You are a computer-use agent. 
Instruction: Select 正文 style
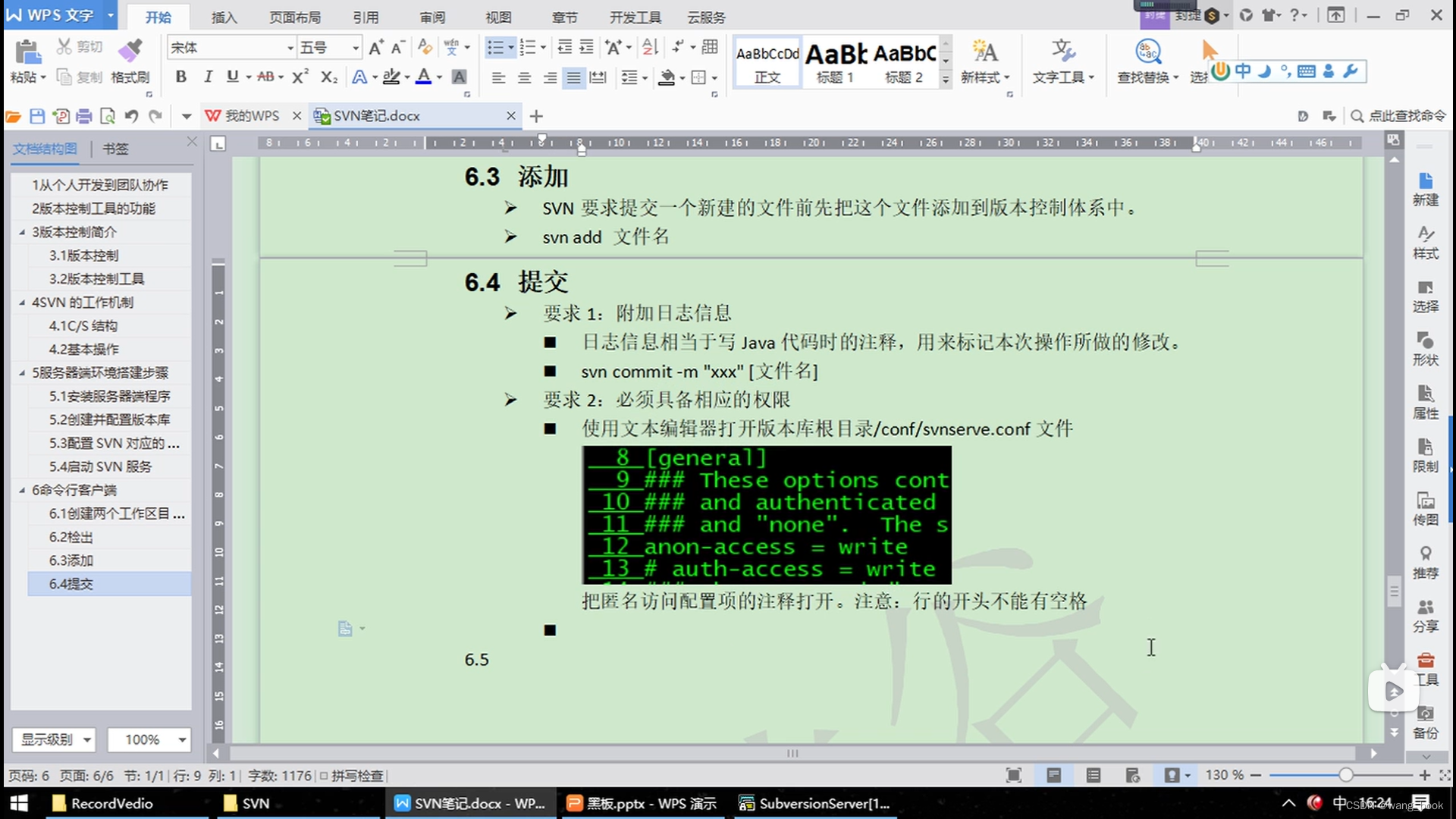[x=767, y=62]
